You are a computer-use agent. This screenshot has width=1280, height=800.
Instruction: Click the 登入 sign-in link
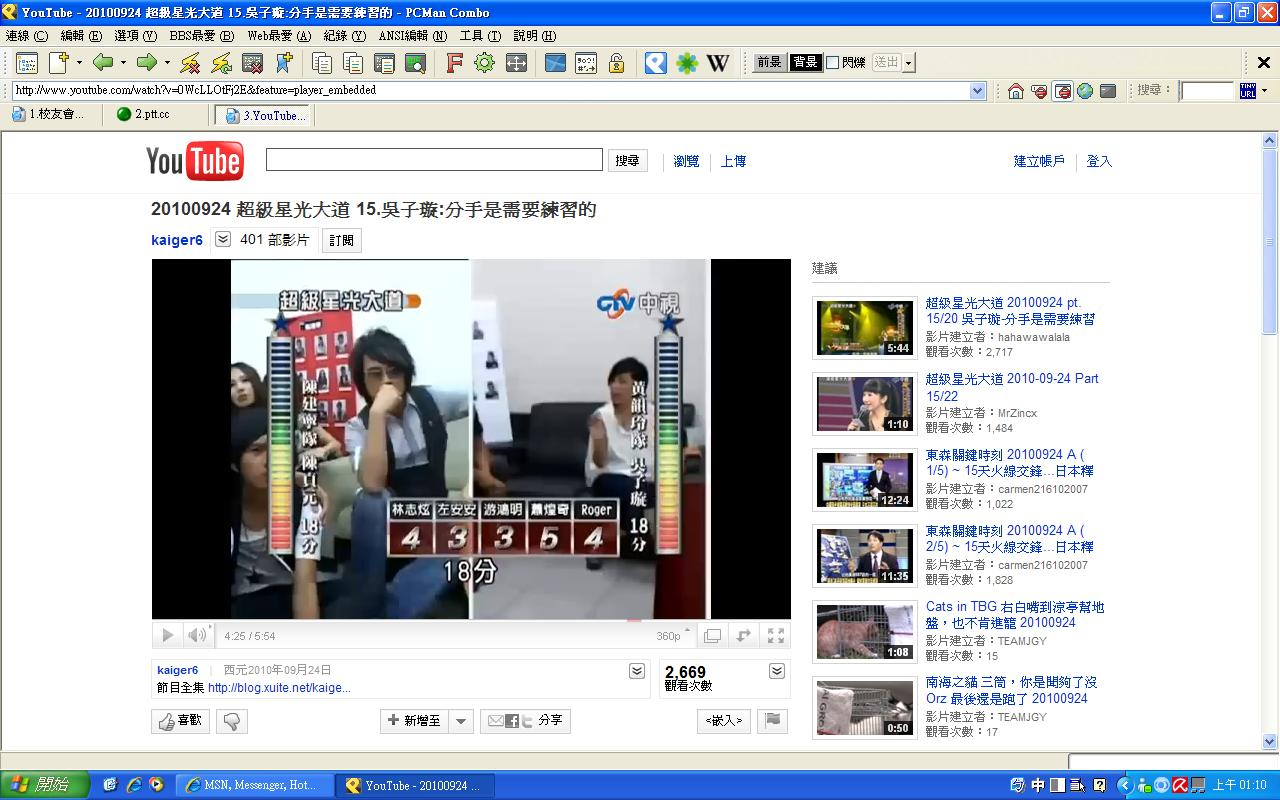1099,161
